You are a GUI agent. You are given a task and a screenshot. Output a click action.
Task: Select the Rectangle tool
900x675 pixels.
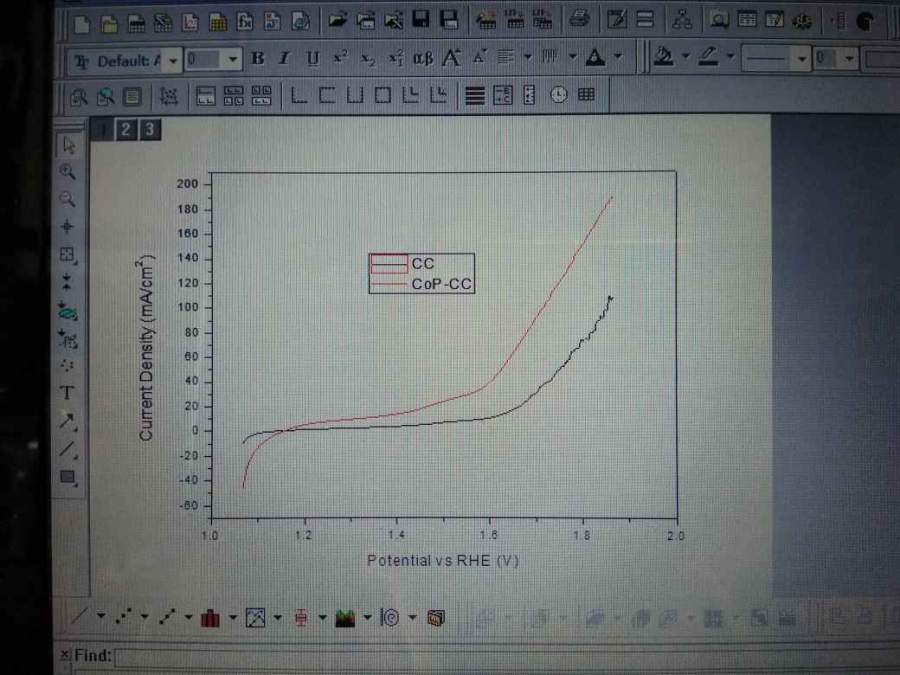[68, 478]
